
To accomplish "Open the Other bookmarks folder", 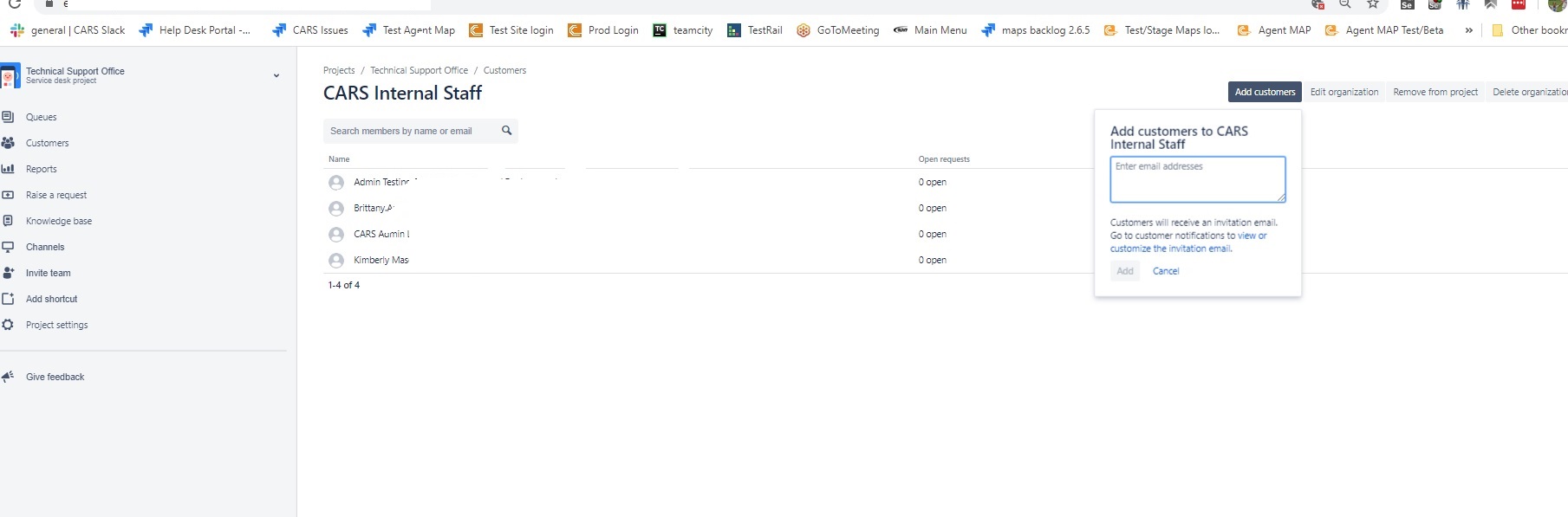I will click(x=1530, y=30).
